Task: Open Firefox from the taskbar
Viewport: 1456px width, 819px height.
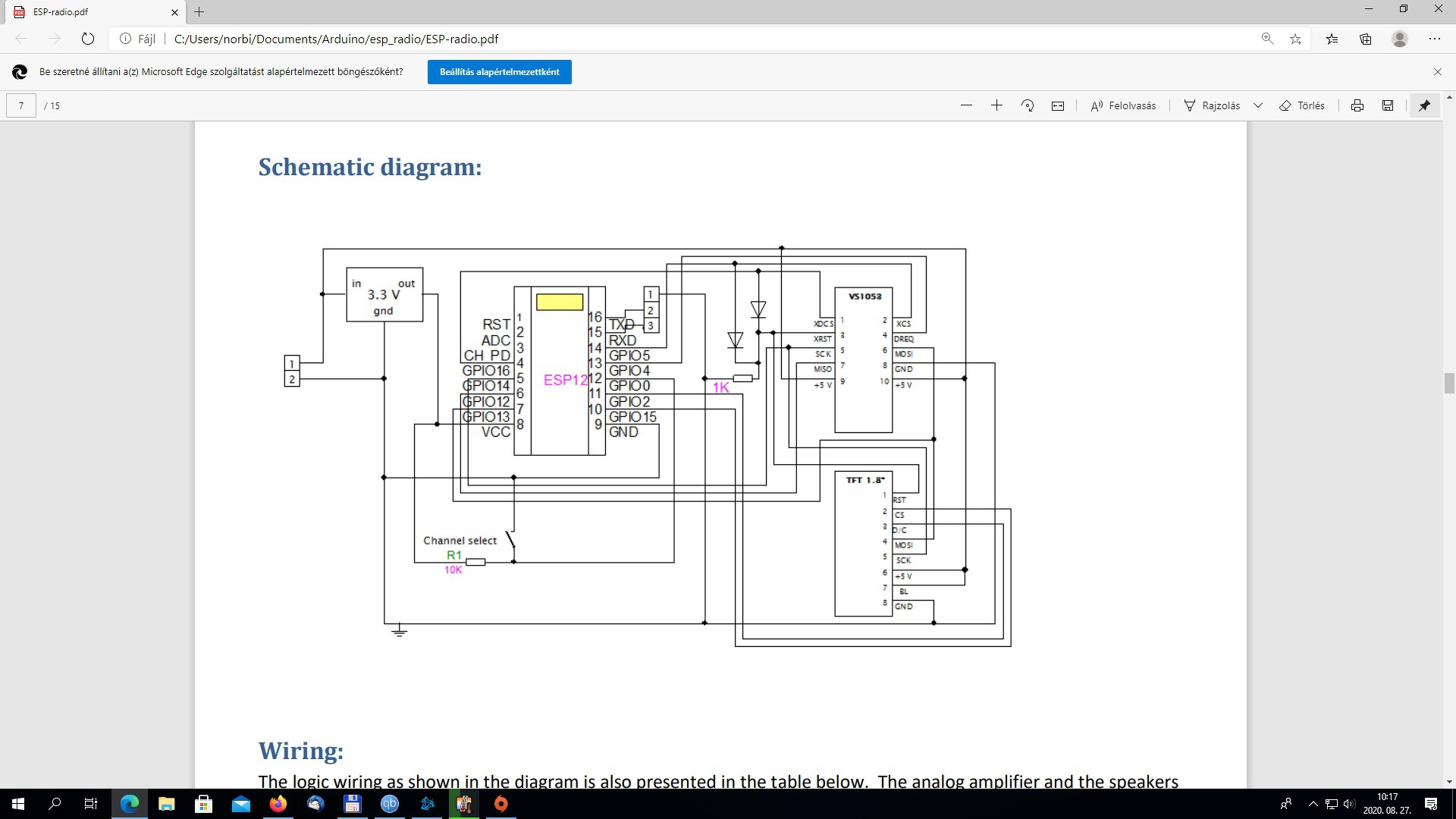Action: (278, 804)
